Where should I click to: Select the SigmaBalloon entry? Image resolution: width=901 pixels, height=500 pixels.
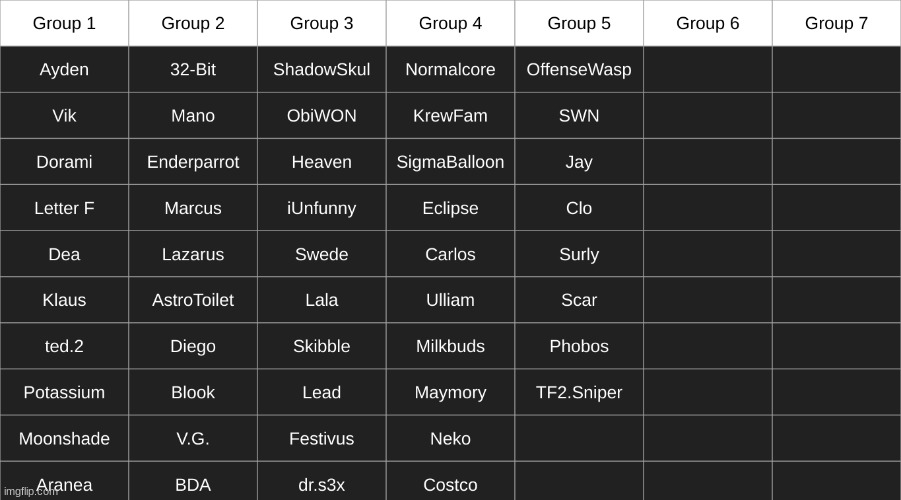point(450,162)
